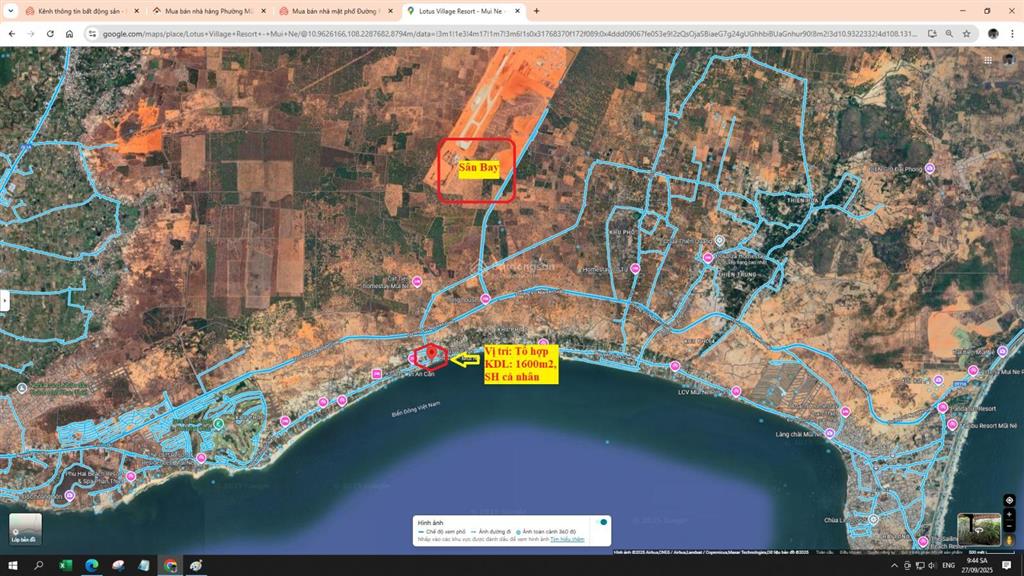Click the yellow Pegman Street View icon
Screen dimensions: 1024x576
click(1009, 540)
